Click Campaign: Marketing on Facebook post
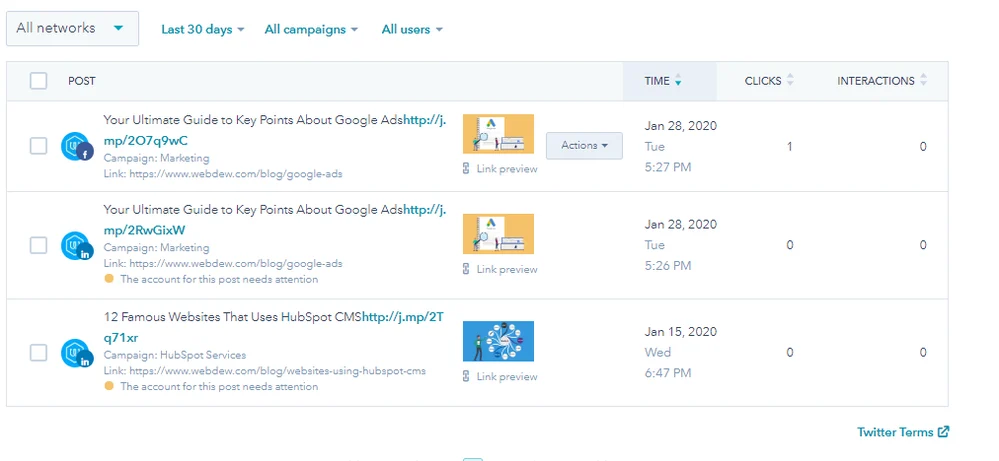The image size is (999, 461). coord(156,158)
